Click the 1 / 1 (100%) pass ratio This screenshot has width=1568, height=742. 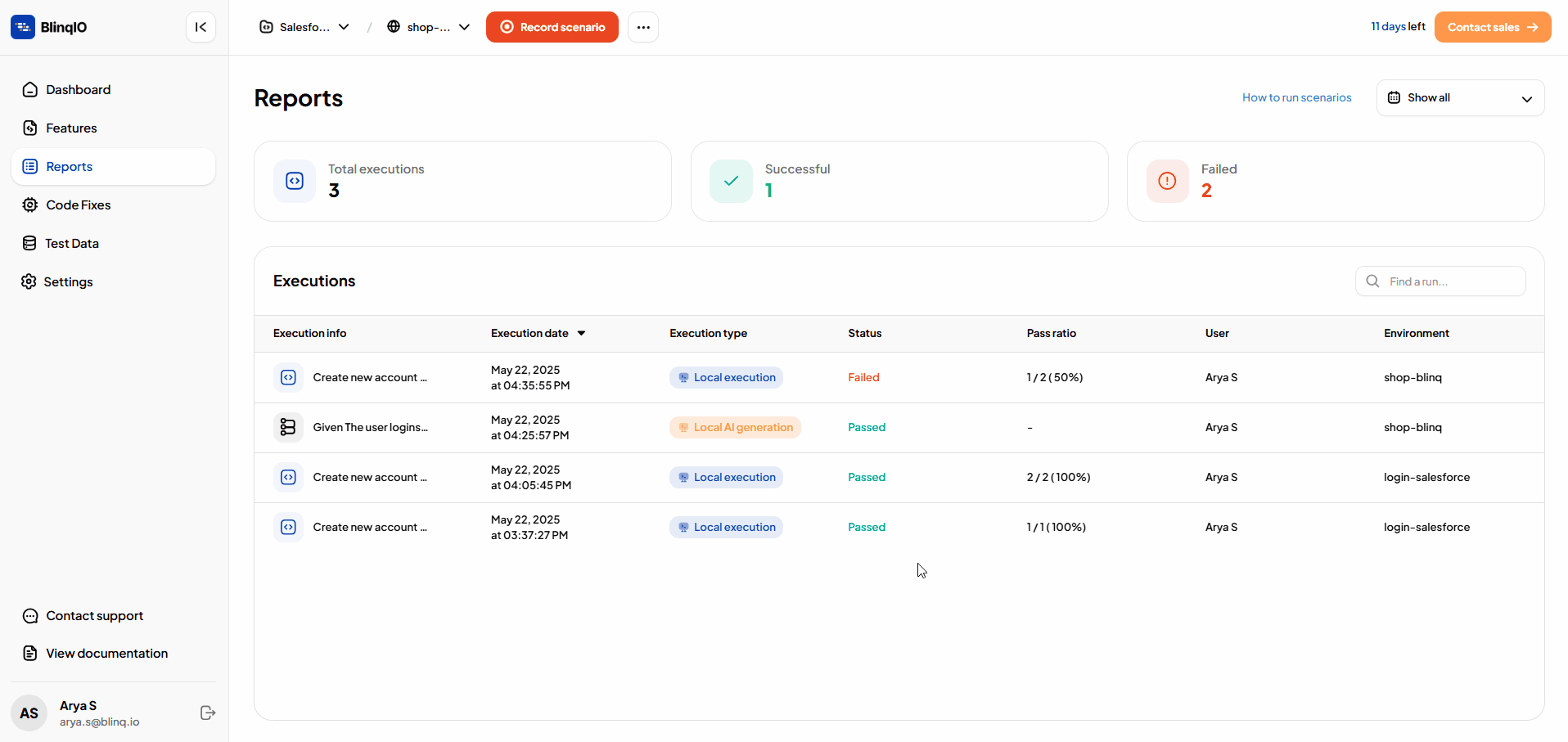(1057, 528)
